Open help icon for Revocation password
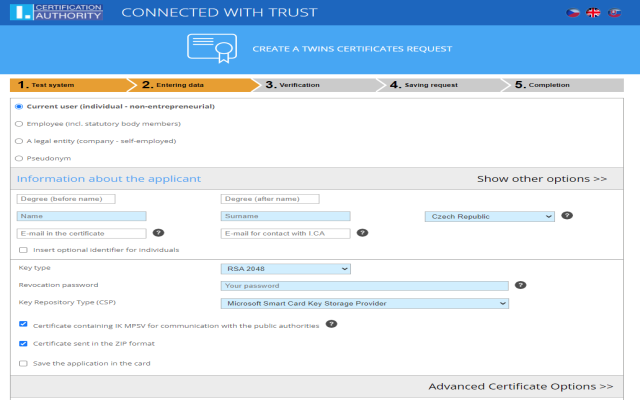Viewport: 640px width, 400px height. tap(520, 285)
